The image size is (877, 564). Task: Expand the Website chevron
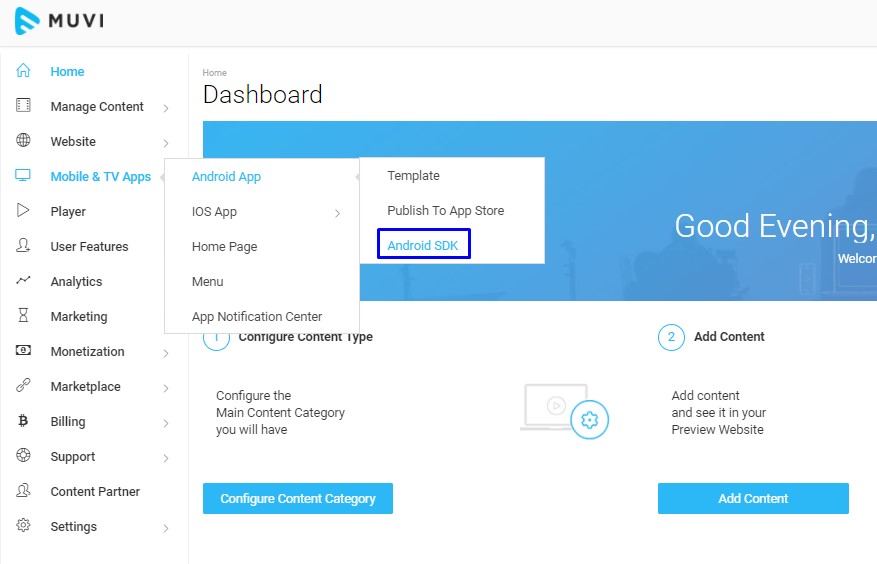[x=166, y=143]
